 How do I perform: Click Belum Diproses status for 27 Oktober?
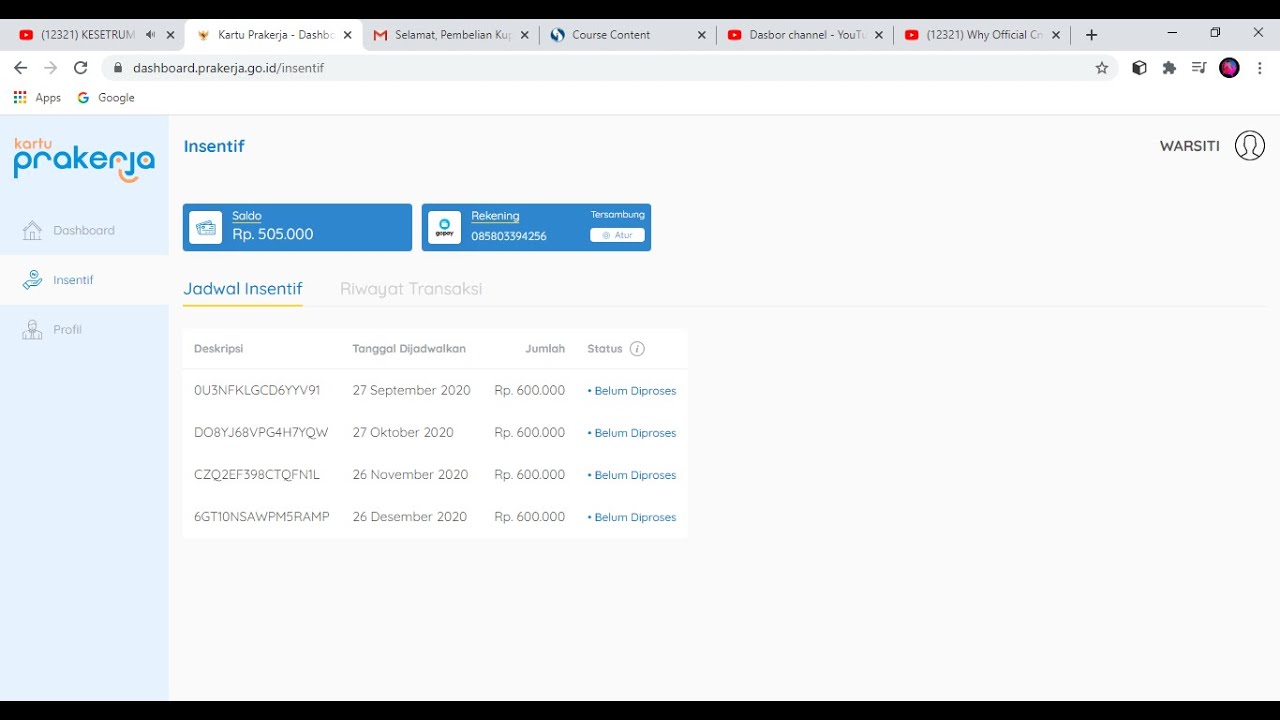click(632, 433)
